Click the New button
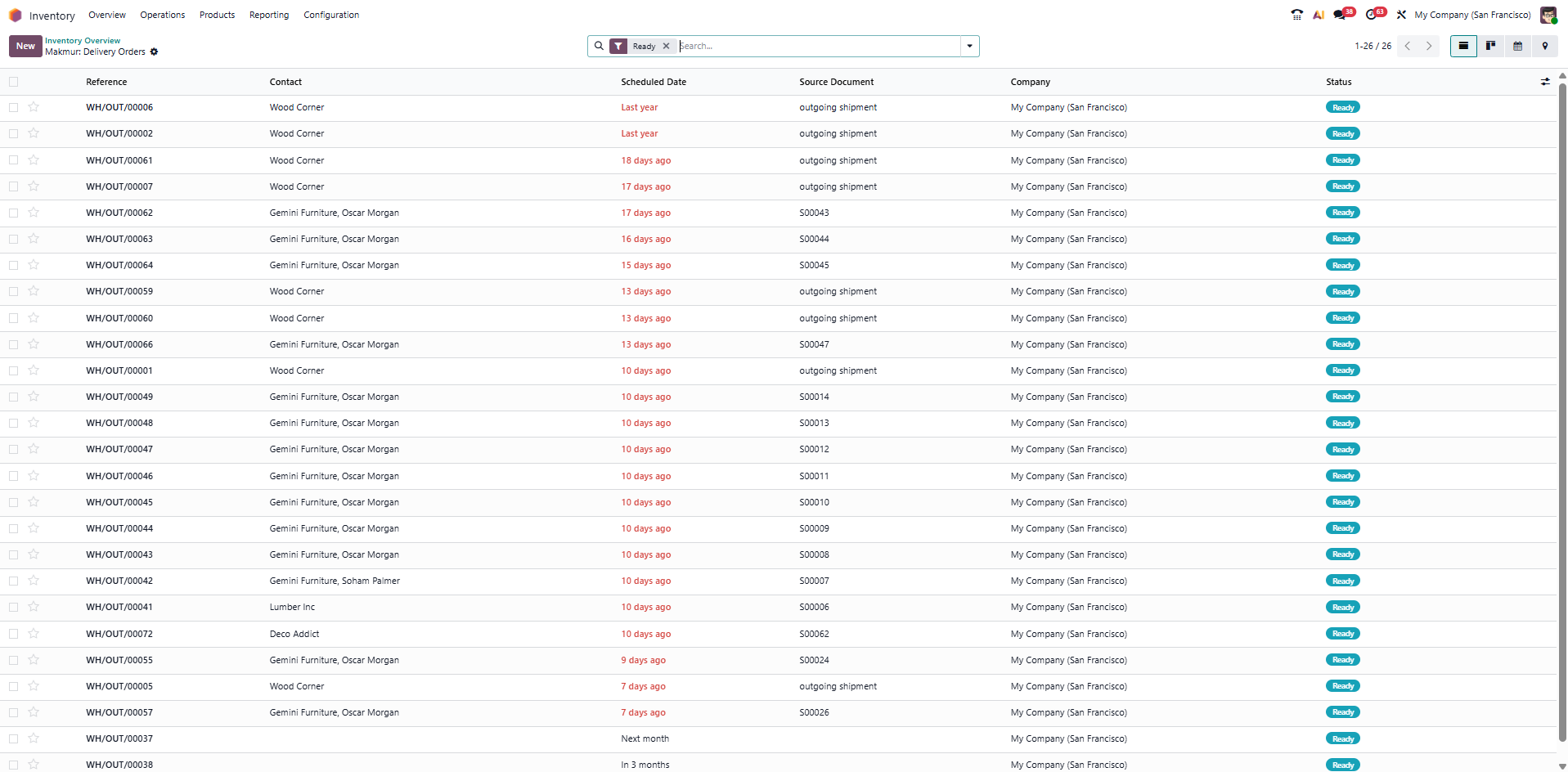Screen dimensions: 1568x772 25,46
